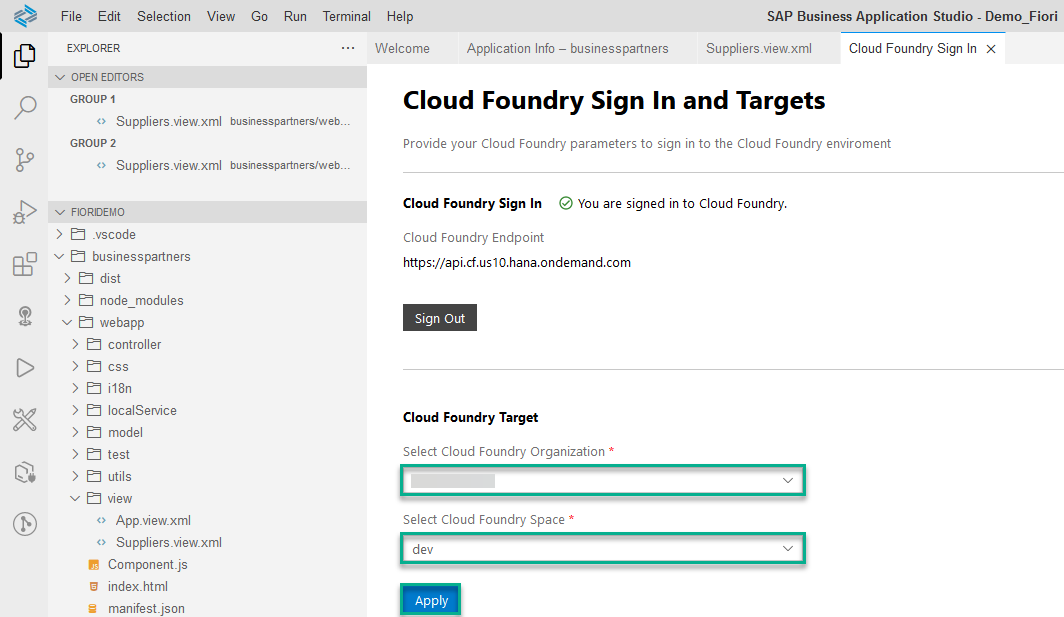This screenshot has height=617, width=1064.
Task: Expand the .vscode folder
Action: (60, 234)
